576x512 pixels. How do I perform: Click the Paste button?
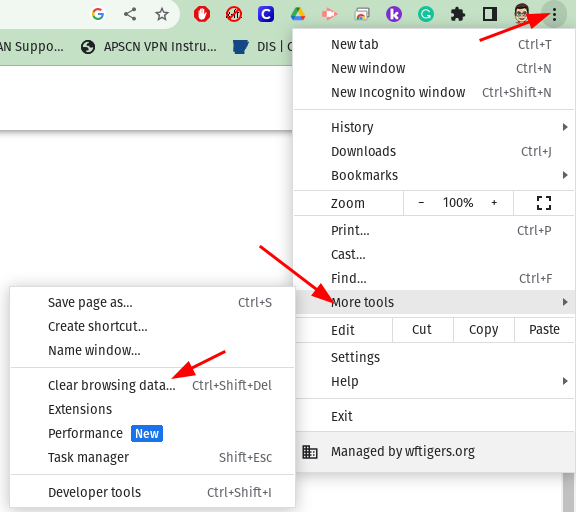[x=544, y=330]
